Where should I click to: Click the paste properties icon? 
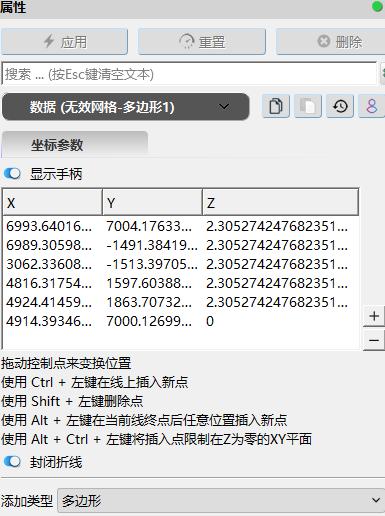pyautogui.click(x=308, y=106)
